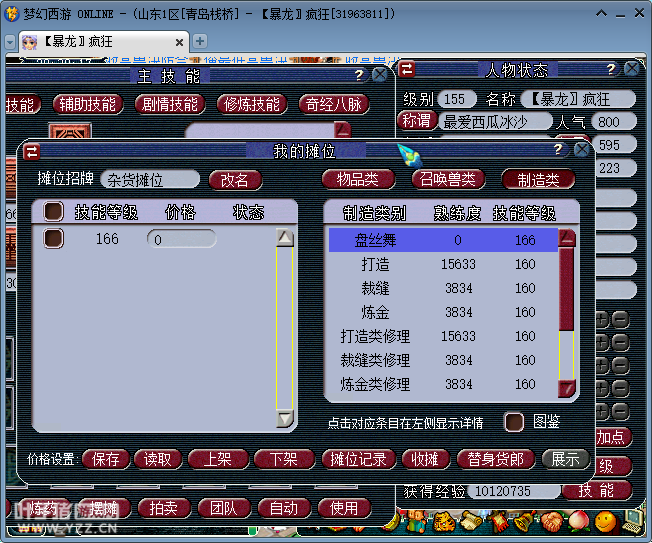Open the handshake friends icon

[x=552, y=521]
